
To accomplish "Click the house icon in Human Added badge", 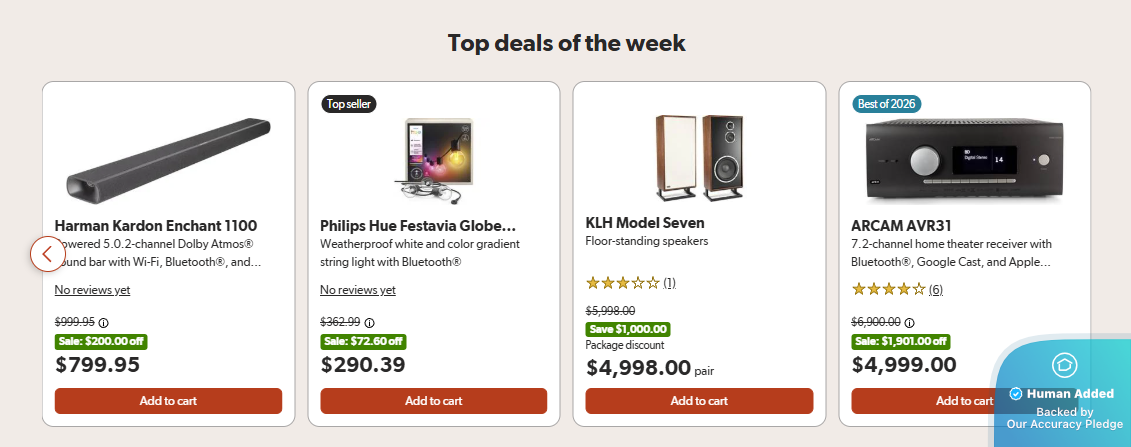I will pyautogui.click(x=1064, y=366).
